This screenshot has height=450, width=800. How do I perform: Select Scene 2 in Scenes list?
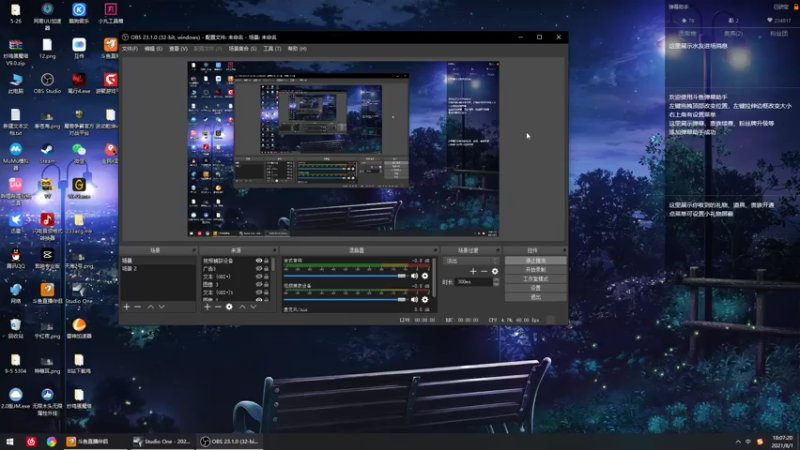[158, 268]
